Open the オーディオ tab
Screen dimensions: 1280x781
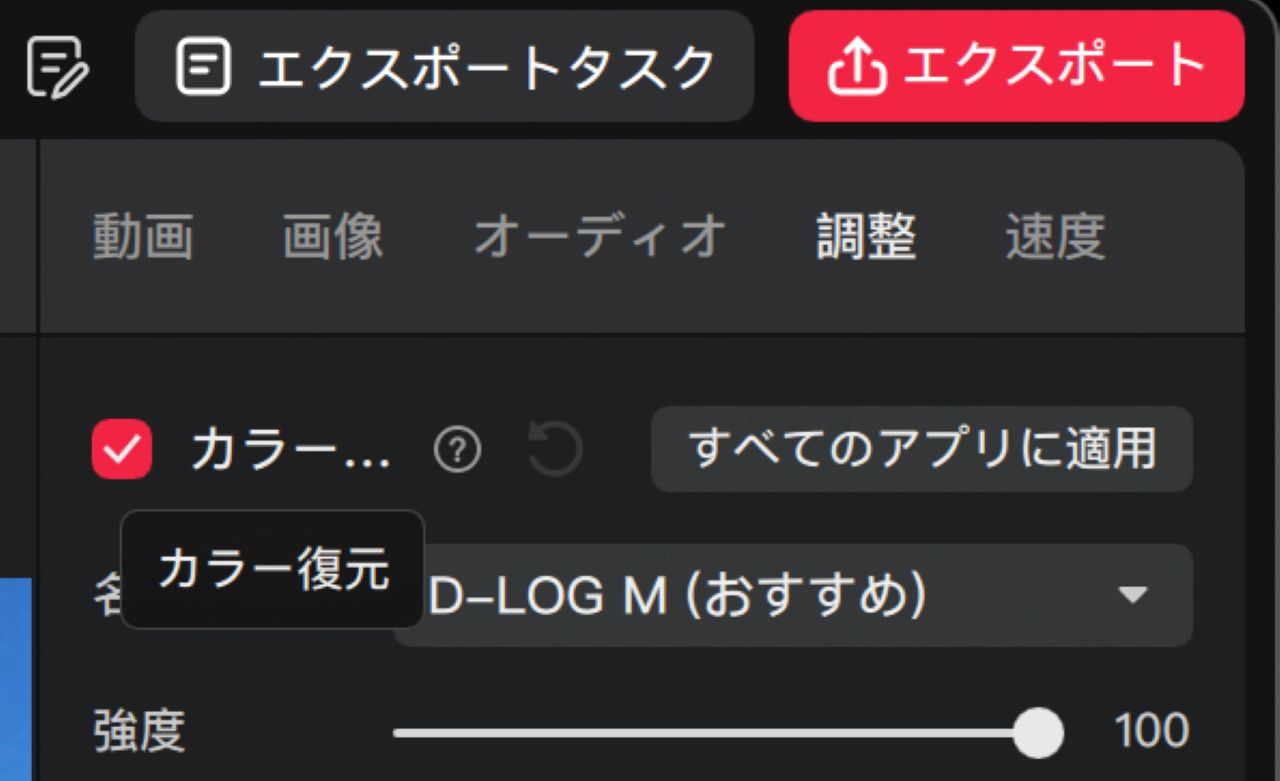pos(600,237)
